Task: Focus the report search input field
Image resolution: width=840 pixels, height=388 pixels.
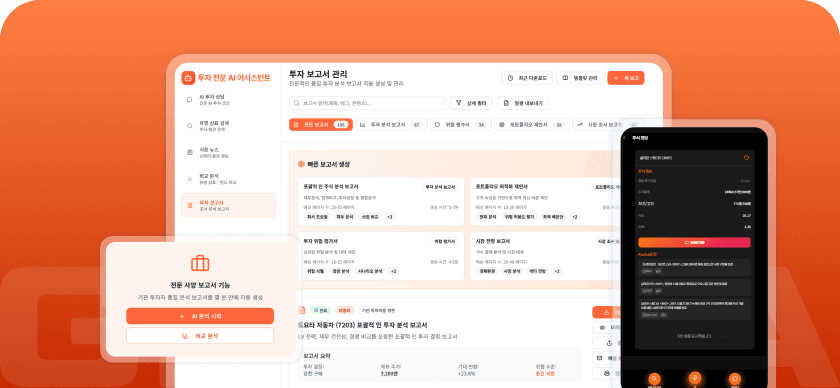Action: click(367, 103)
